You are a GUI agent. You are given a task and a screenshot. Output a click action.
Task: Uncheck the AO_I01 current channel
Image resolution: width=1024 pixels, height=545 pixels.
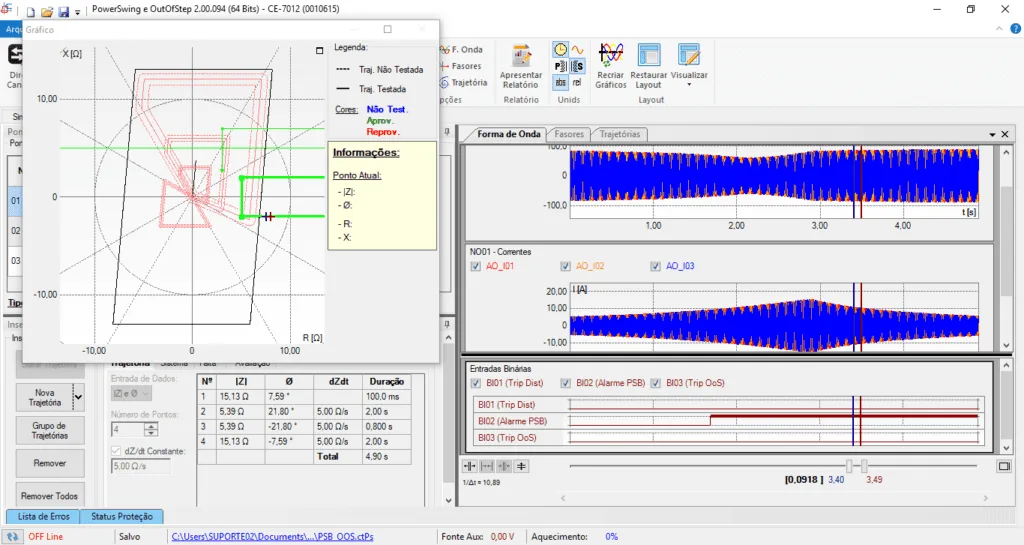476,266
